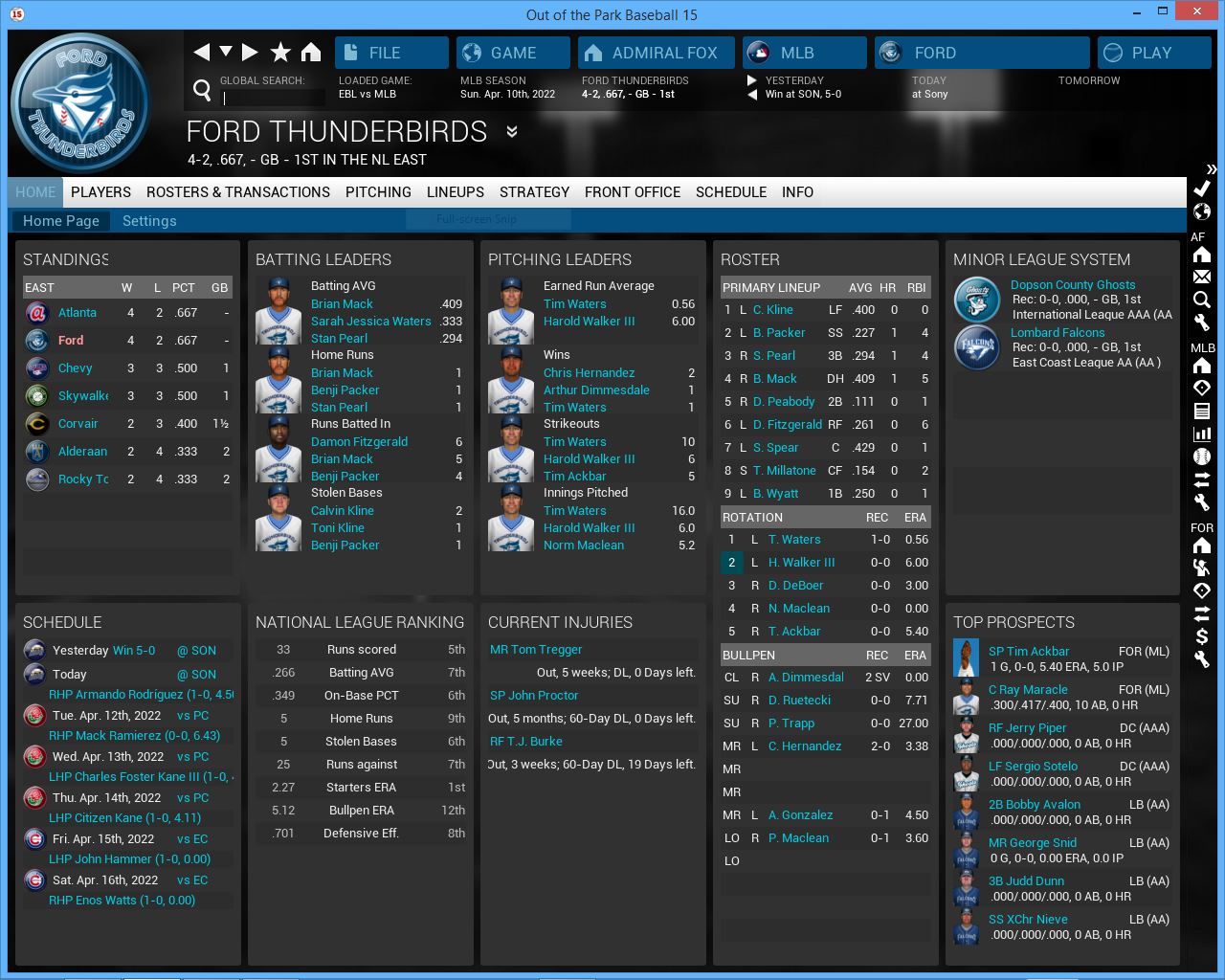
Task: Open the bar chart statistics icon
Action: coord(1202,434)
